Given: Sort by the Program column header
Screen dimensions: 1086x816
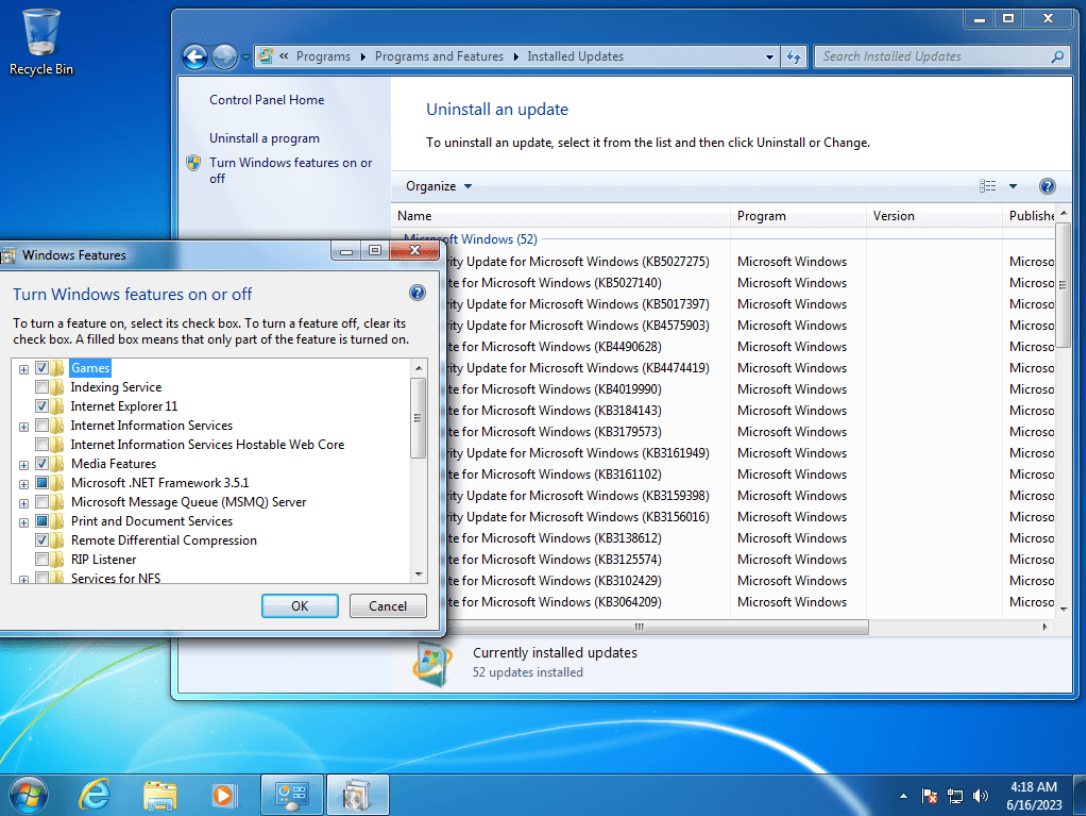Looking at the screenshot, I should tap(798, 216).
